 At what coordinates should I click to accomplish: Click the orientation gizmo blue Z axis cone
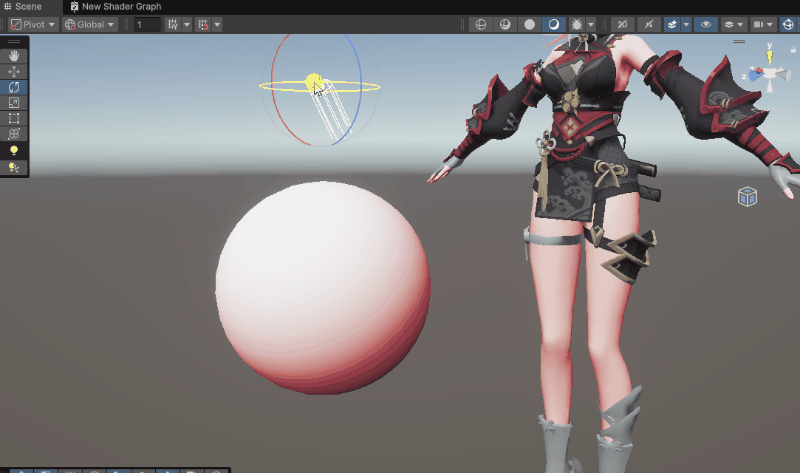click(x=756, y=75)
